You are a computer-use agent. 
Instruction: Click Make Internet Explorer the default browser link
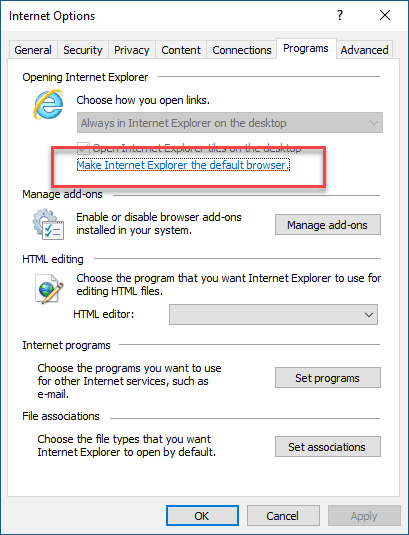click(x=183, y=165)
